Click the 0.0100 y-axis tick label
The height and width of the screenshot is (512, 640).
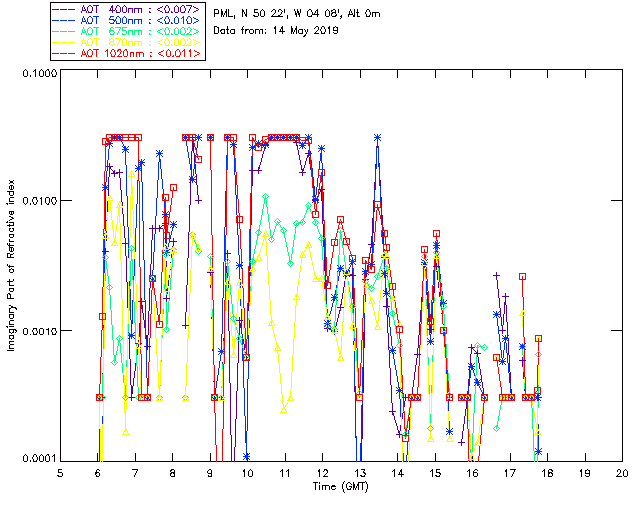37,202
